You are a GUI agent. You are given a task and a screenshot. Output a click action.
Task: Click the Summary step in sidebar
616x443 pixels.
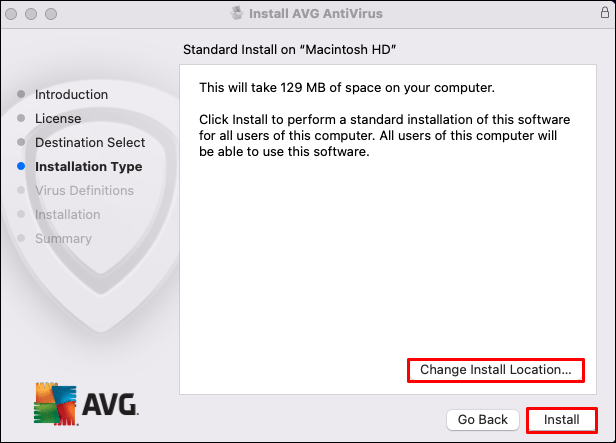click(x=63, y=239)
